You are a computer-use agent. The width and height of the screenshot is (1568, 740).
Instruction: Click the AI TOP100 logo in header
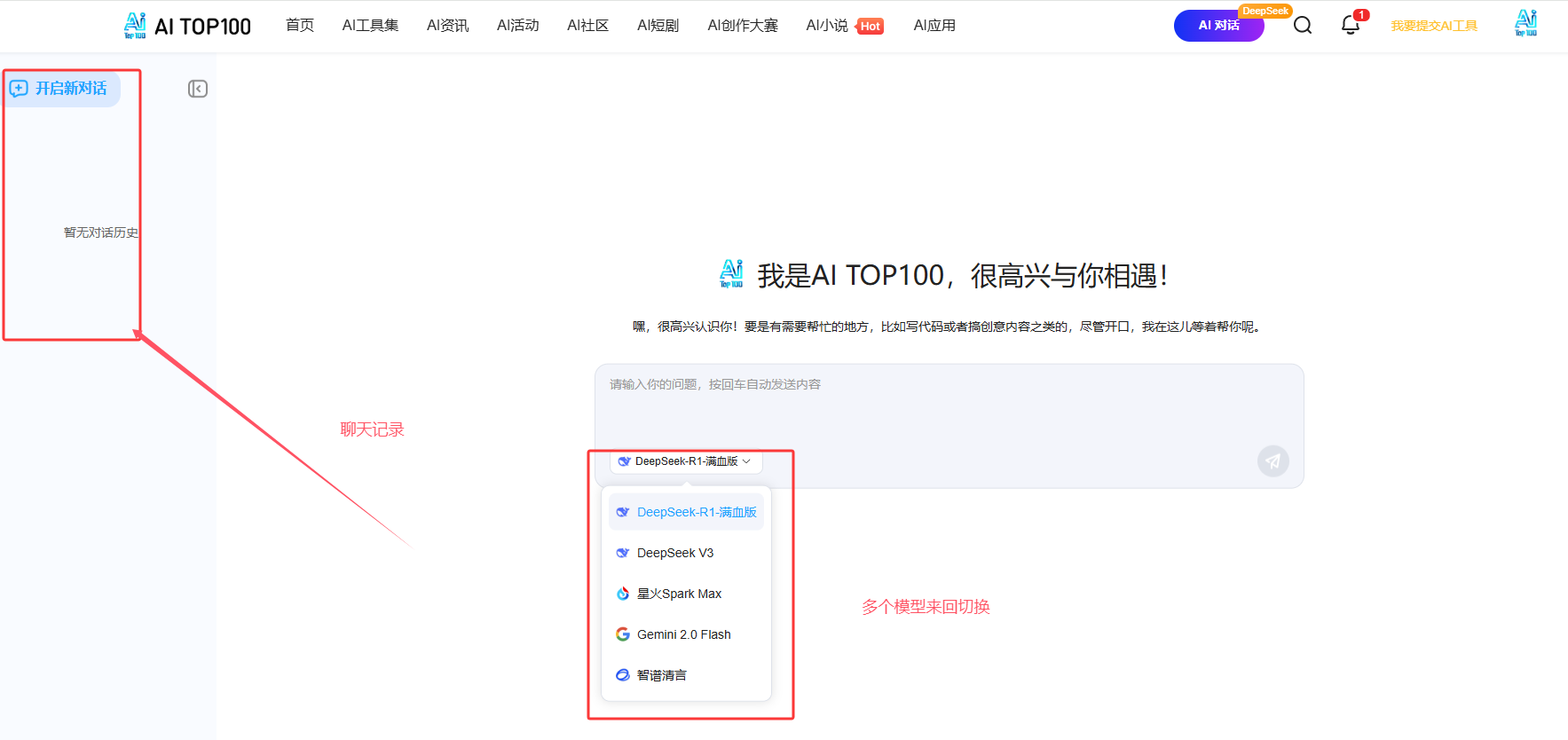click(187, 26)
